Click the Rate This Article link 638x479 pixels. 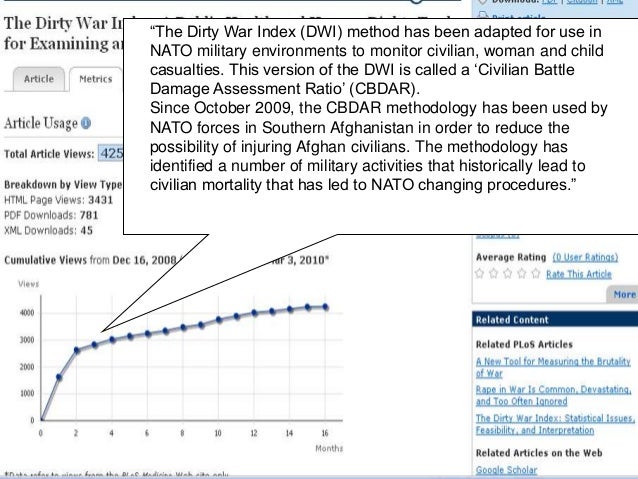579,274
